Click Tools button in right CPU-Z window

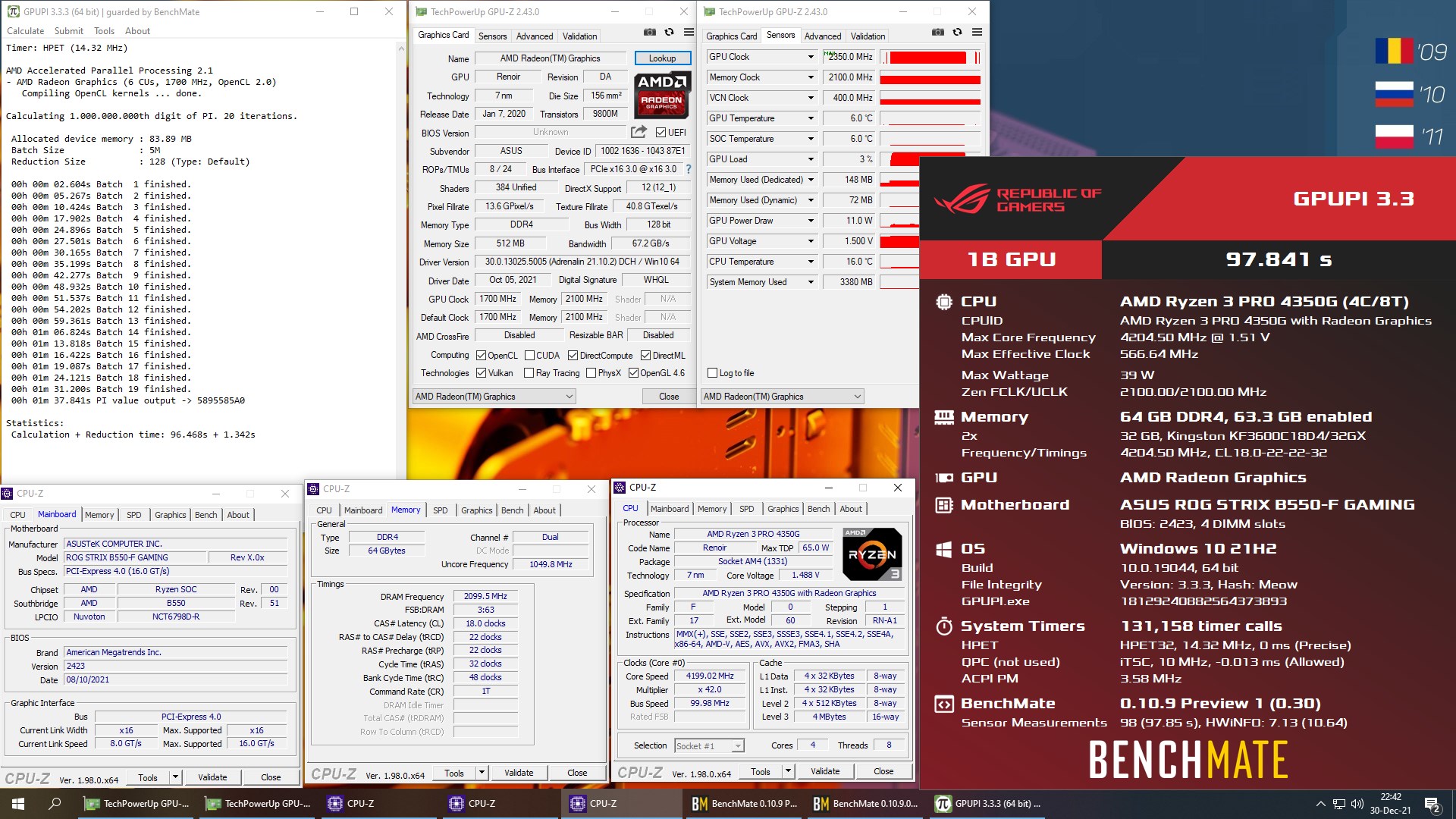(761, 770)
